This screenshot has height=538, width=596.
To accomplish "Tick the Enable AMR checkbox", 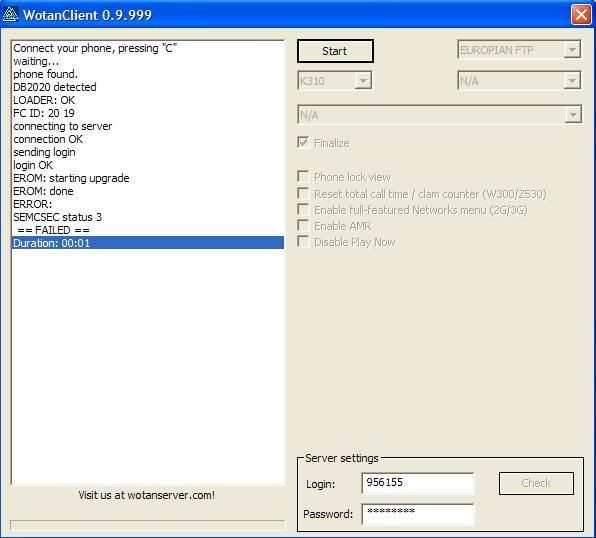I will (x=303, y=225).
